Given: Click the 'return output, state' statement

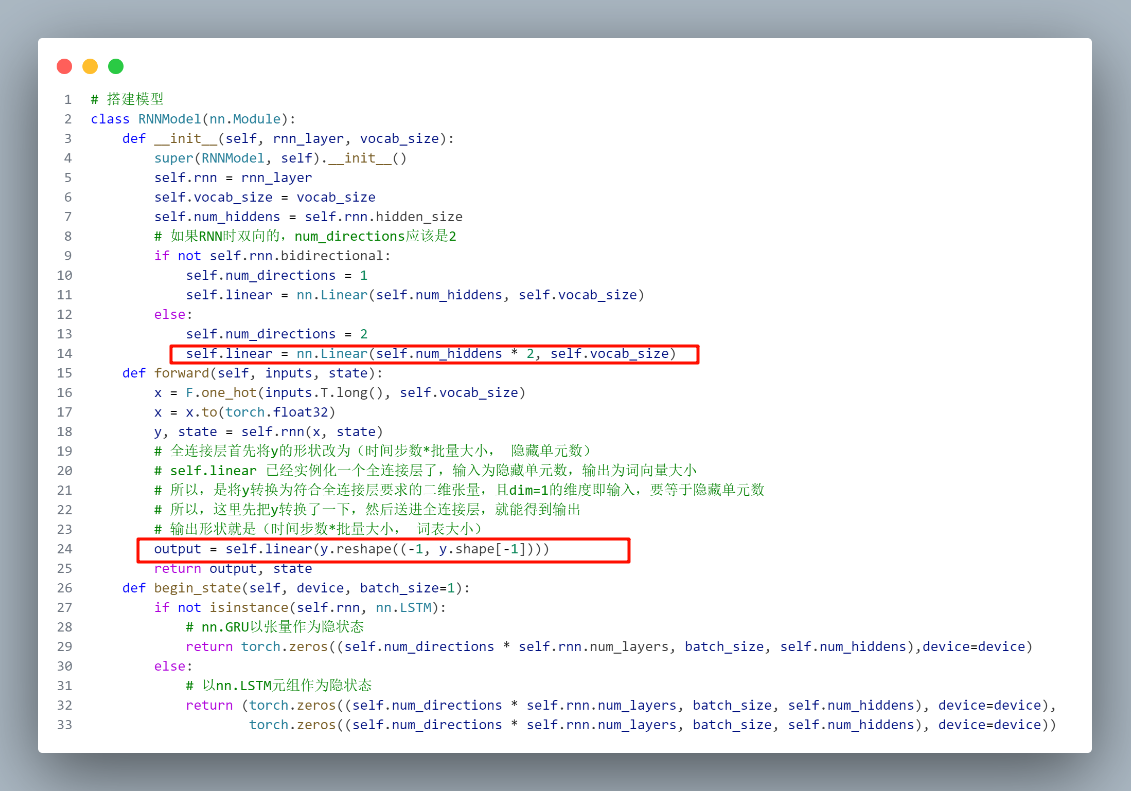Looking at the screenshot, I should click(233, 568).
